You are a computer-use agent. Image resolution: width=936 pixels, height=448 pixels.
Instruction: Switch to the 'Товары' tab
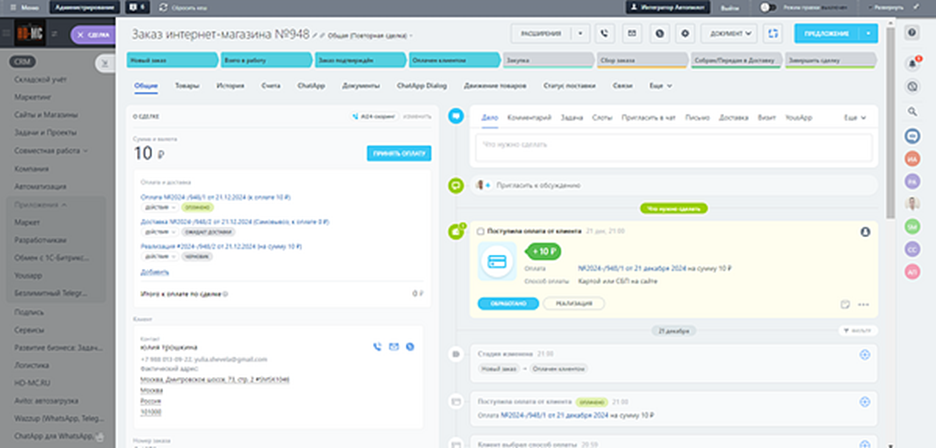click(187, 86)
